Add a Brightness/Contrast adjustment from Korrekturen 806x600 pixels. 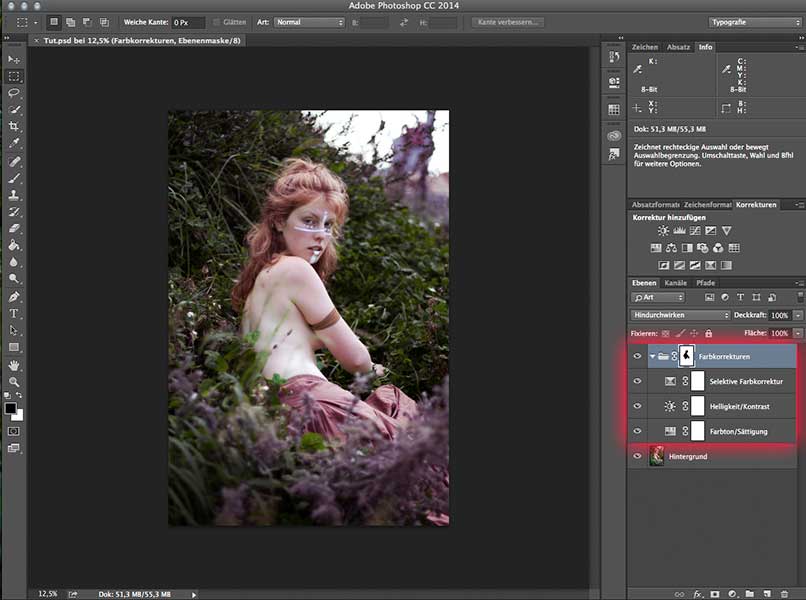pos(663,231)
